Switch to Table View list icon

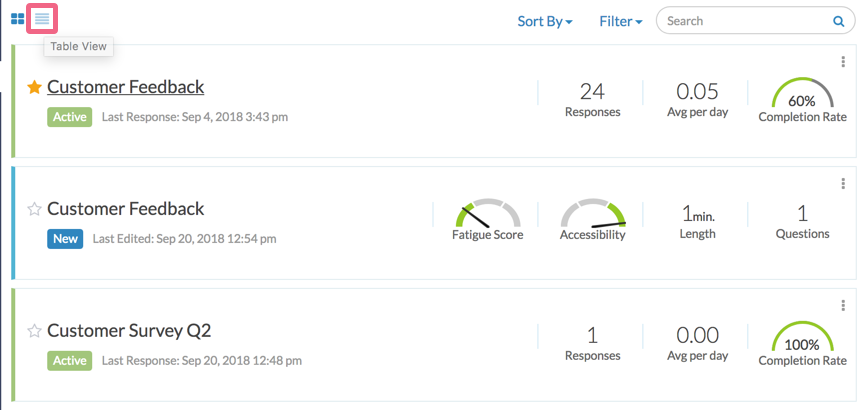[x=41, y=19]
